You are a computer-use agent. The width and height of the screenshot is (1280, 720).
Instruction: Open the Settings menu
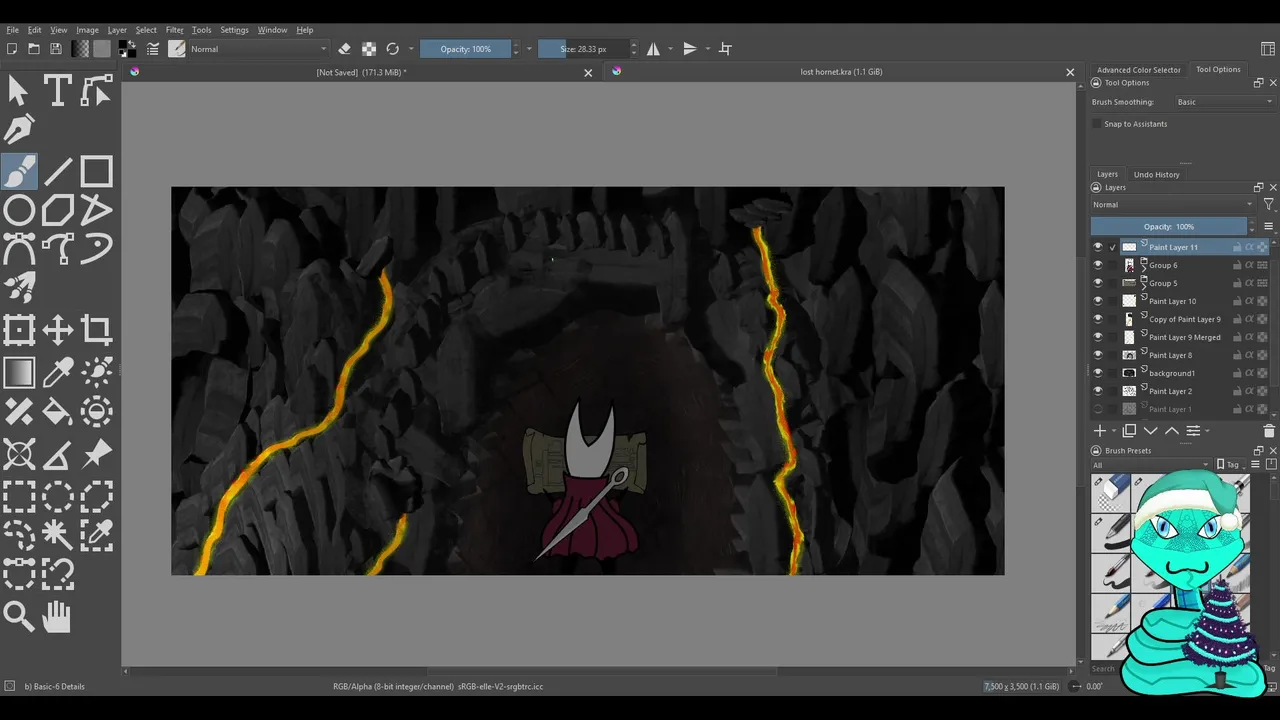[234, 30]
